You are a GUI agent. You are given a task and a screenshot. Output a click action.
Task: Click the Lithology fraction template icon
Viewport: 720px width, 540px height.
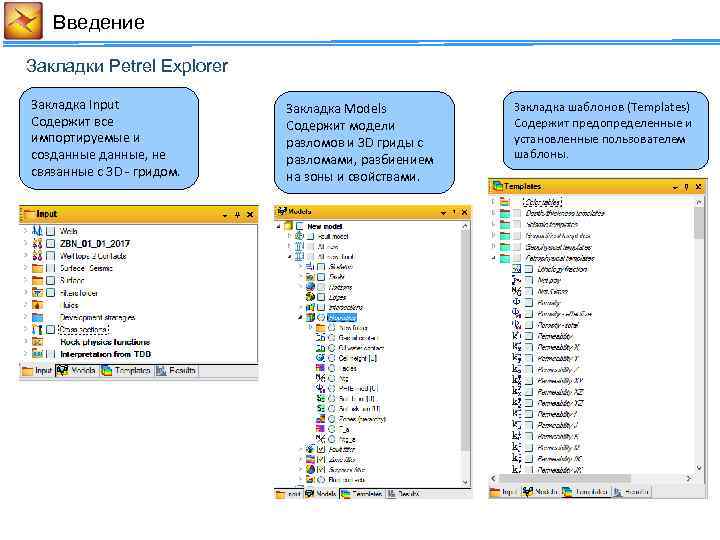click(517, 269)
